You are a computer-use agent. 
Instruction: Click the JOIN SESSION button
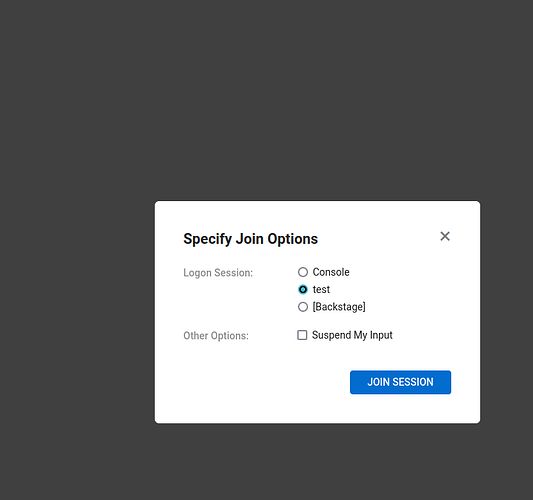coord(400,382)
